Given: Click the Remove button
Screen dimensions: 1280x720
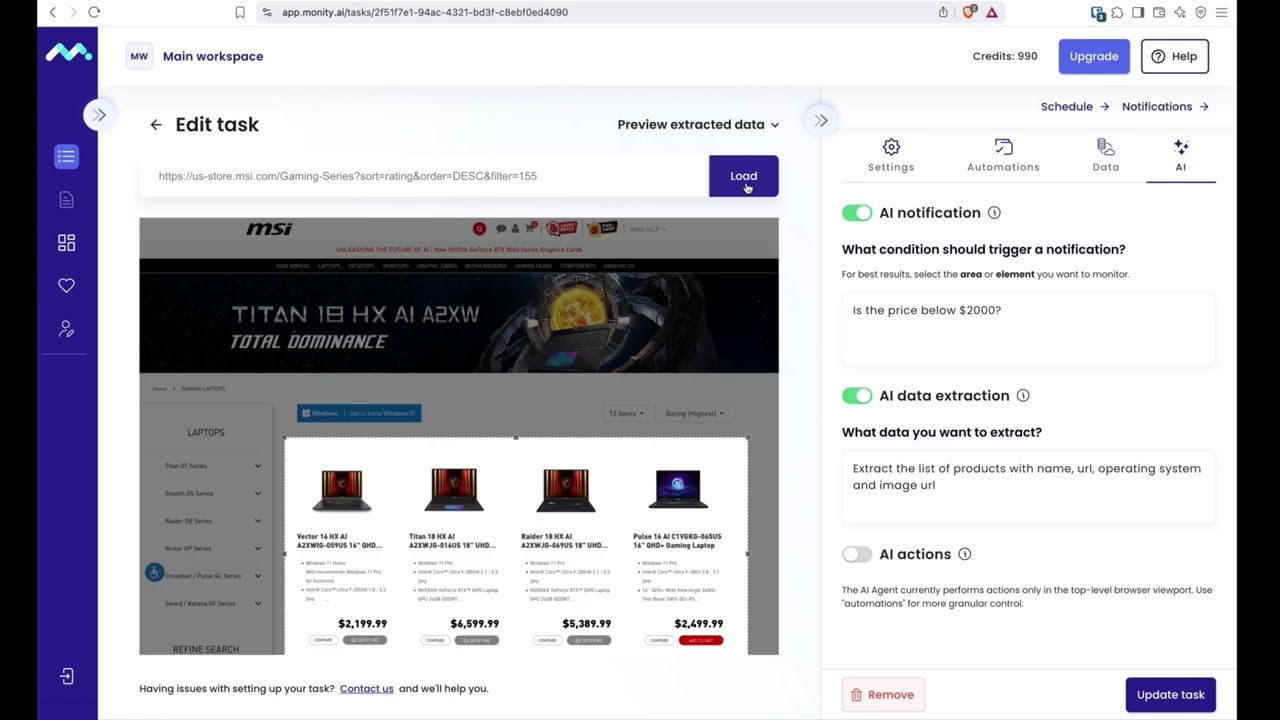Looking at the screenshot, I should click(x=883, y=695).
